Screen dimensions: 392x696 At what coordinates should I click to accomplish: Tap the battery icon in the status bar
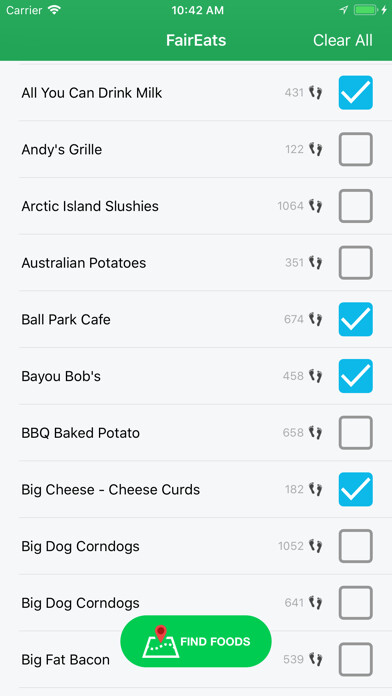(366, 10)
